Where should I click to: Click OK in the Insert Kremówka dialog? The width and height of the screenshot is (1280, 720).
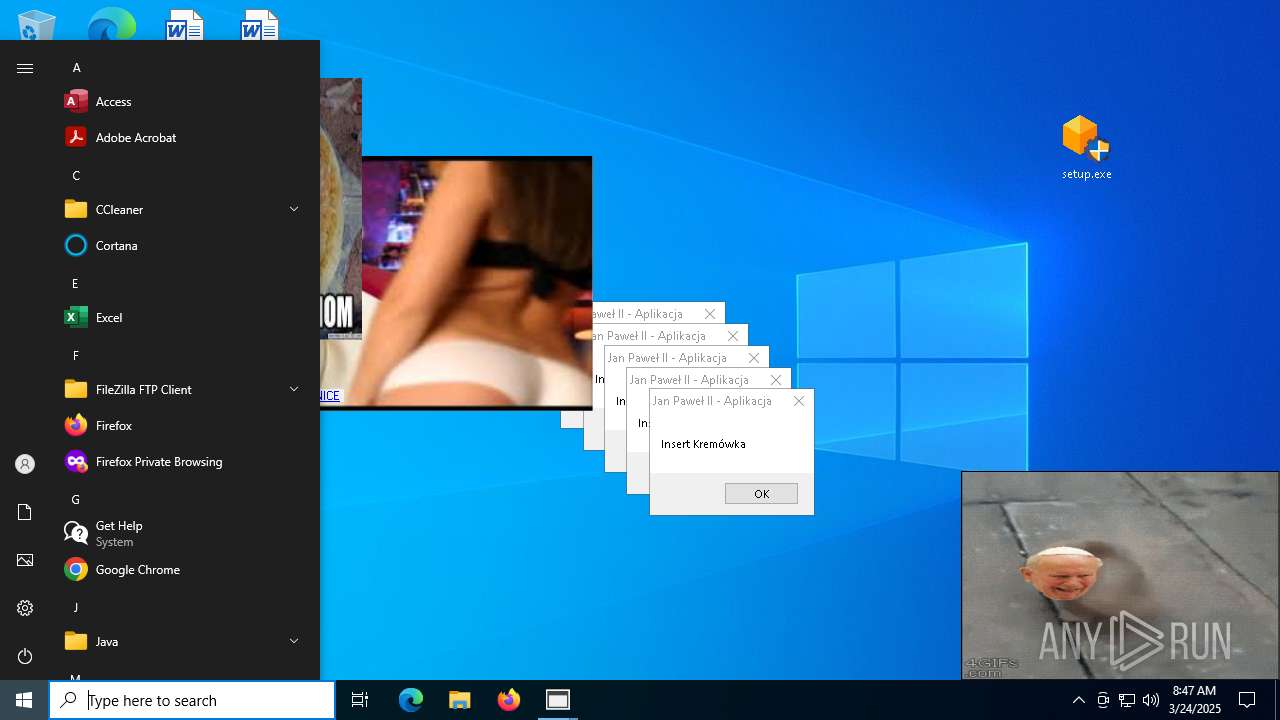click(x=761, y=493)
